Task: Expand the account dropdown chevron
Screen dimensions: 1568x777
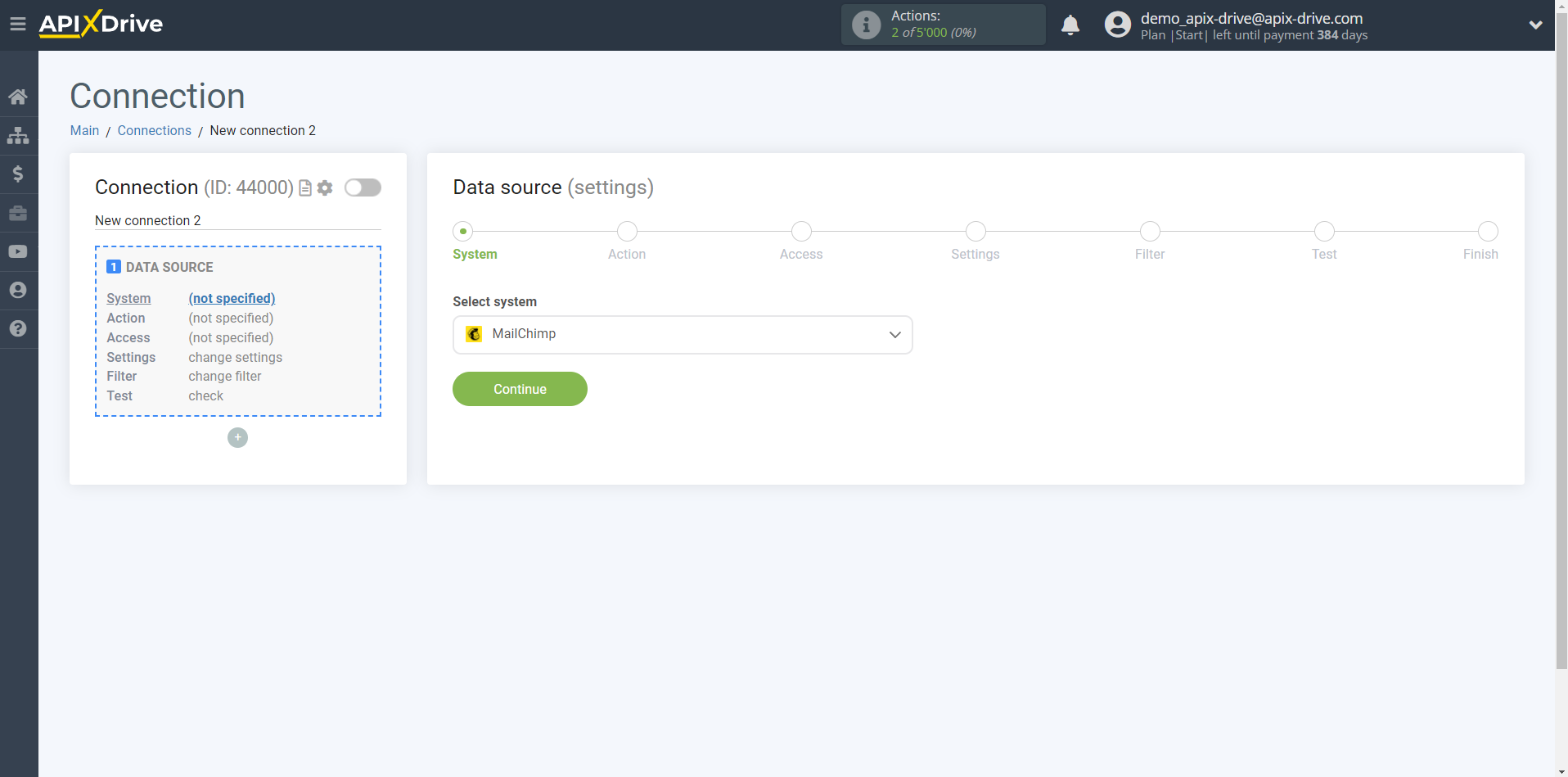Action: point(1535,25)
